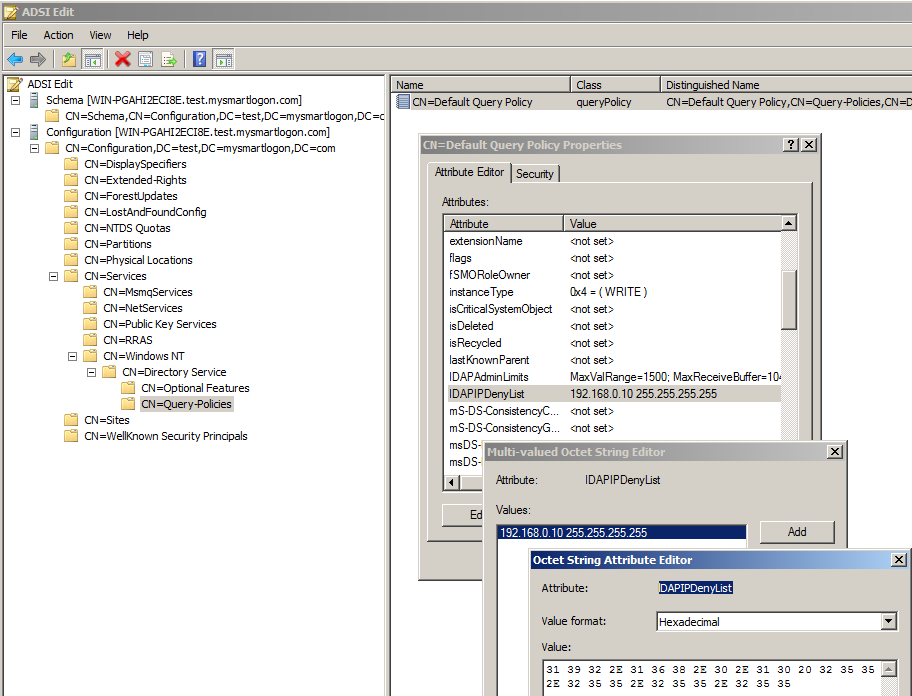This screenshot has height=696, width=912.
Task: Select CN=WellKnown Security Principals in tree
Action: [166, 436]
